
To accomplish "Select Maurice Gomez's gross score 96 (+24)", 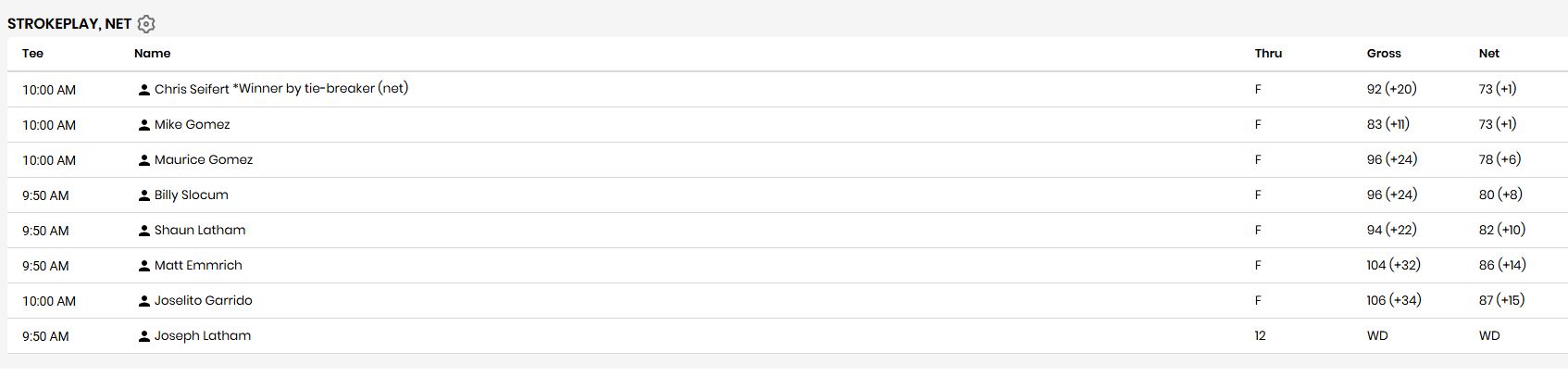I will pos(1392,159).
